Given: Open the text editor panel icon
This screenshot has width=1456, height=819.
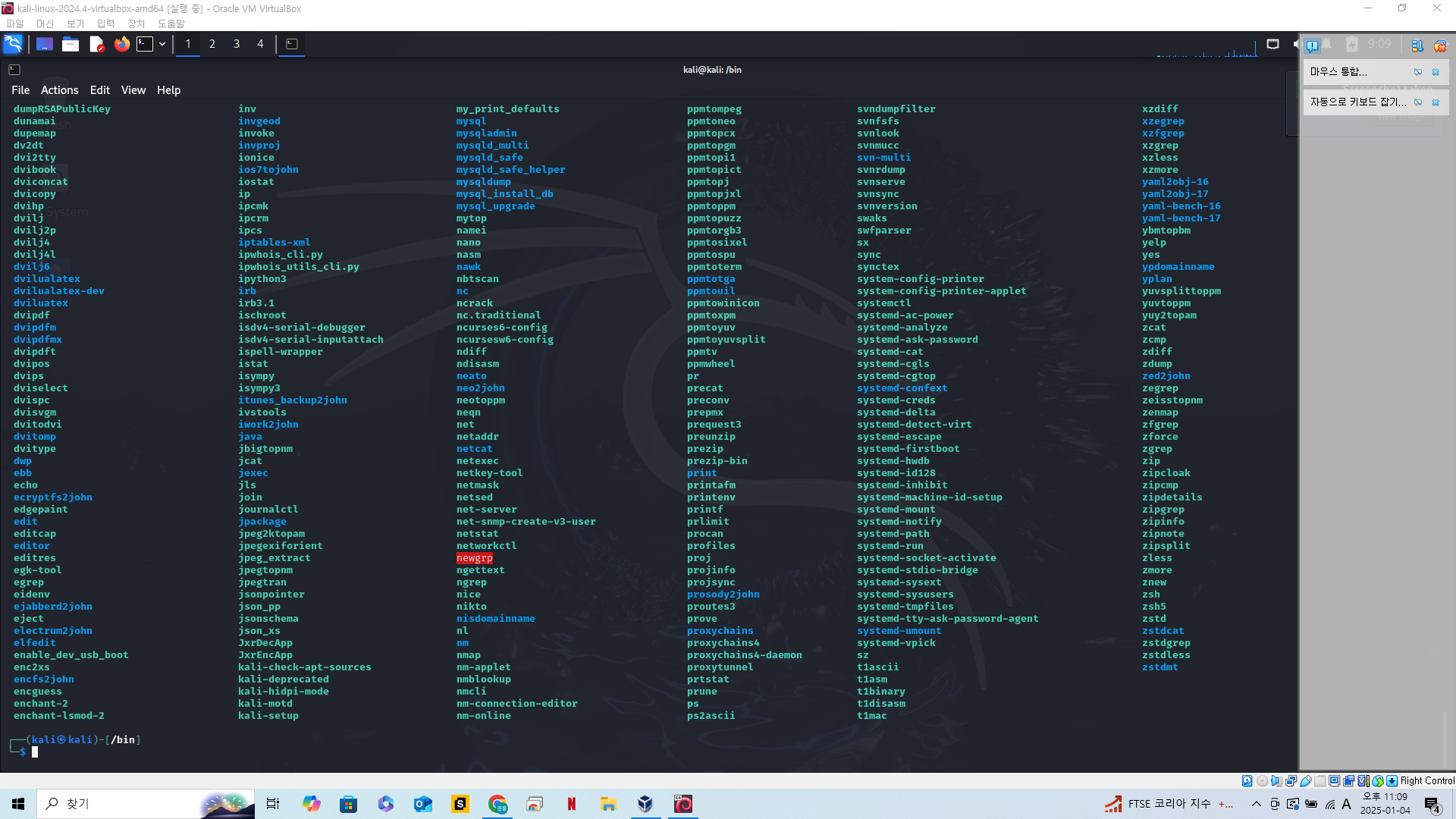Looking at the screenshot, I should pyautogui.click(x=96, y=44).
